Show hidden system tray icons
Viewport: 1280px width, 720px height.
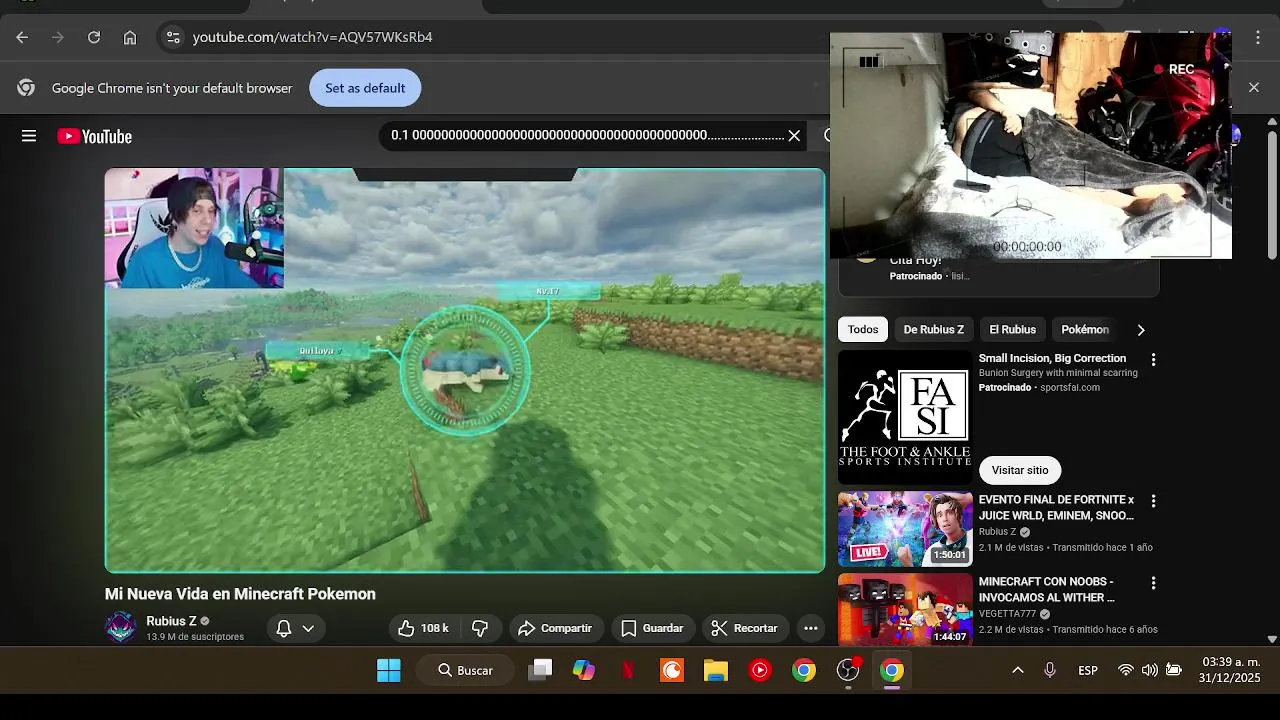(1018, 670)
